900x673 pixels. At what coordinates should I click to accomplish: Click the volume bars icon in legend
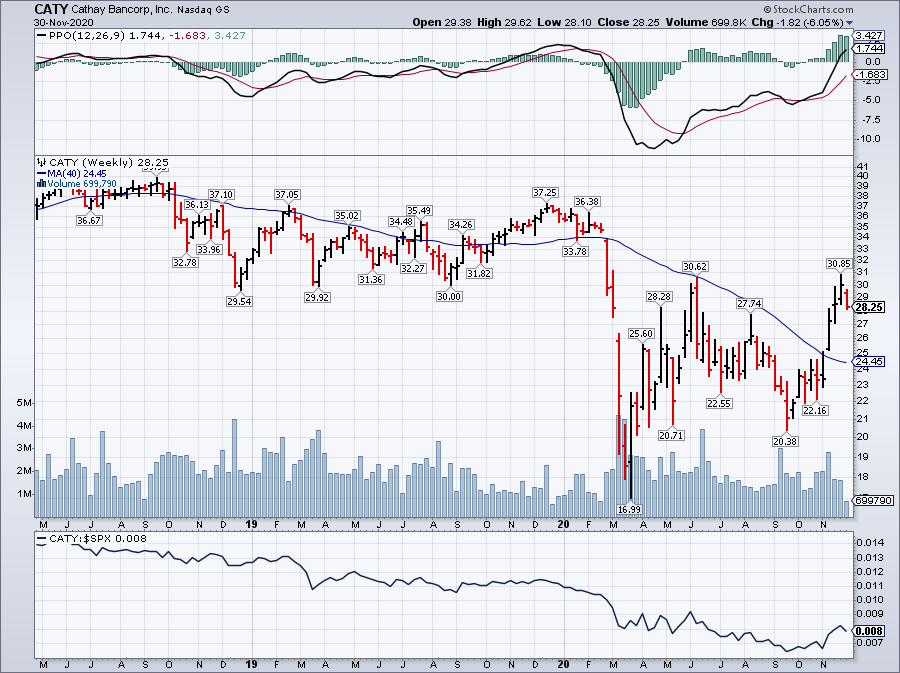41,184
